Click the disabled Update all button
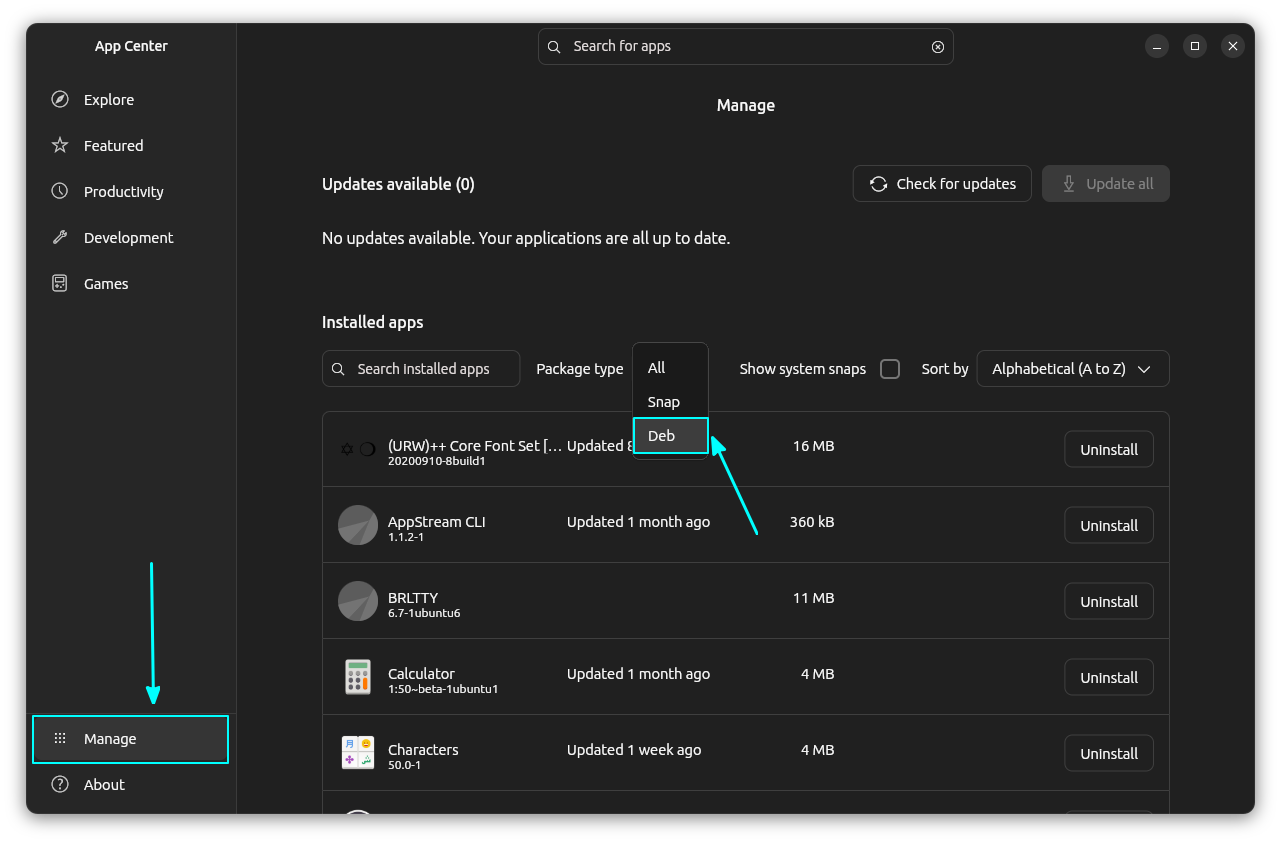The height and width of the screenshot is (843, 1281). [1105, 183]
